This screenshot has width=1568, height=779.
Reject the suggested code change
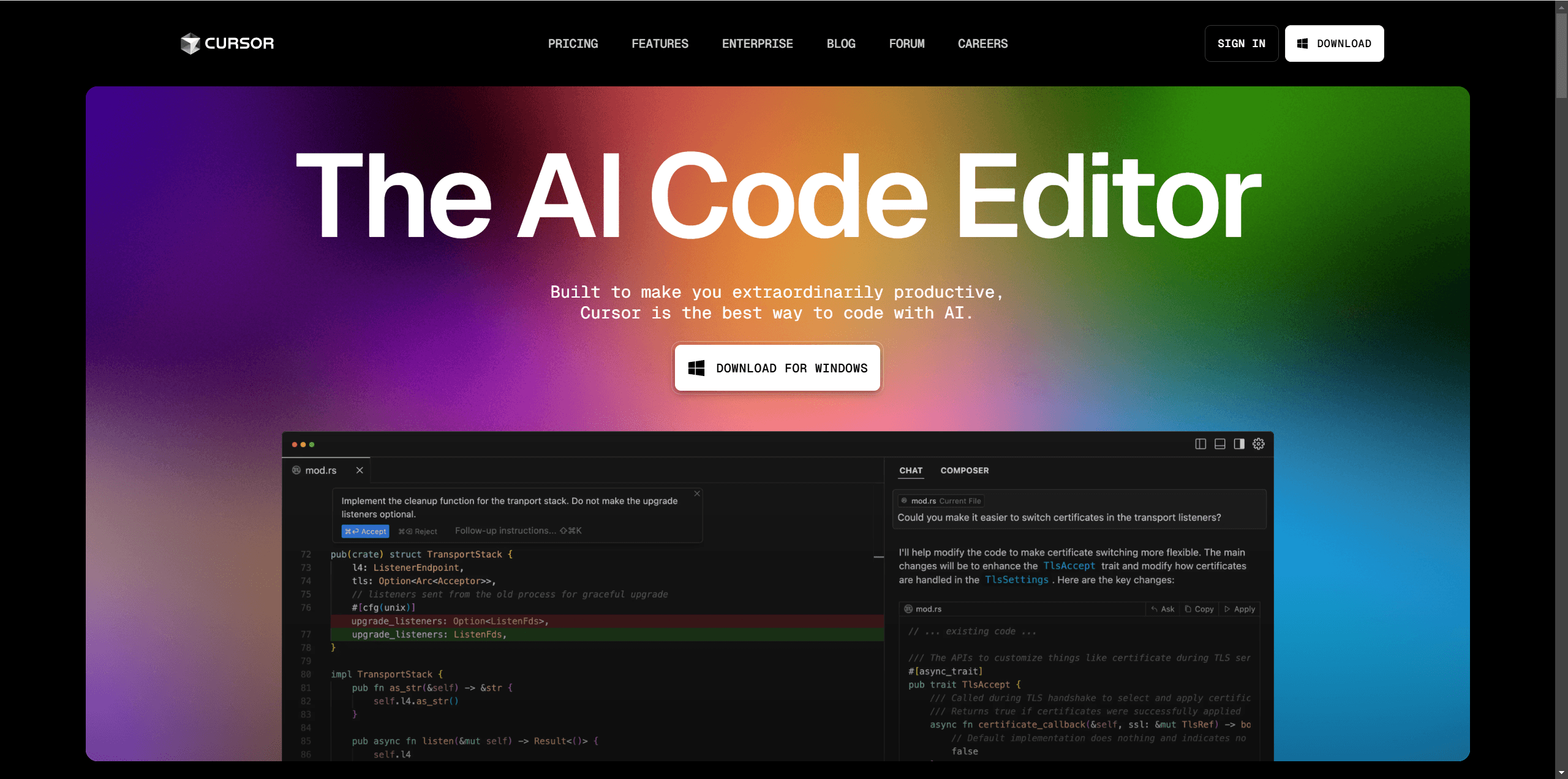pyautogui.click(x=418, y=531)
